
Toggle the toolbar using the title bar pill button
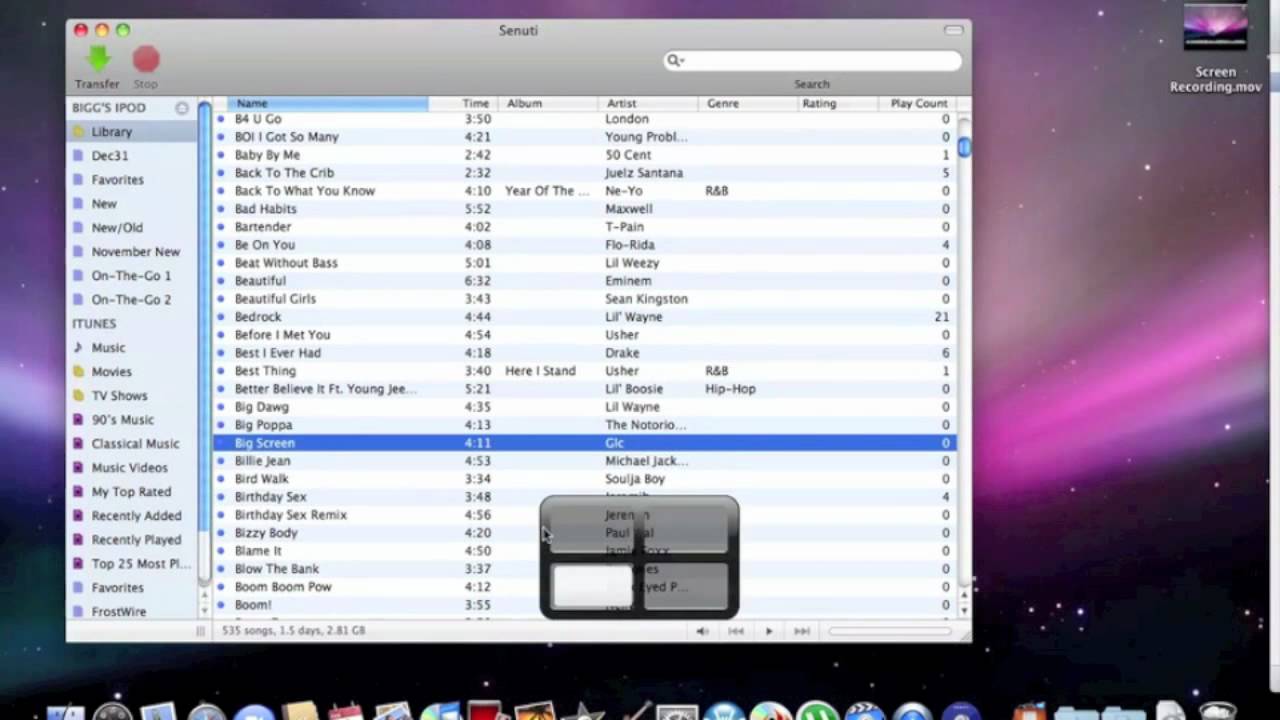pos(953,30)
